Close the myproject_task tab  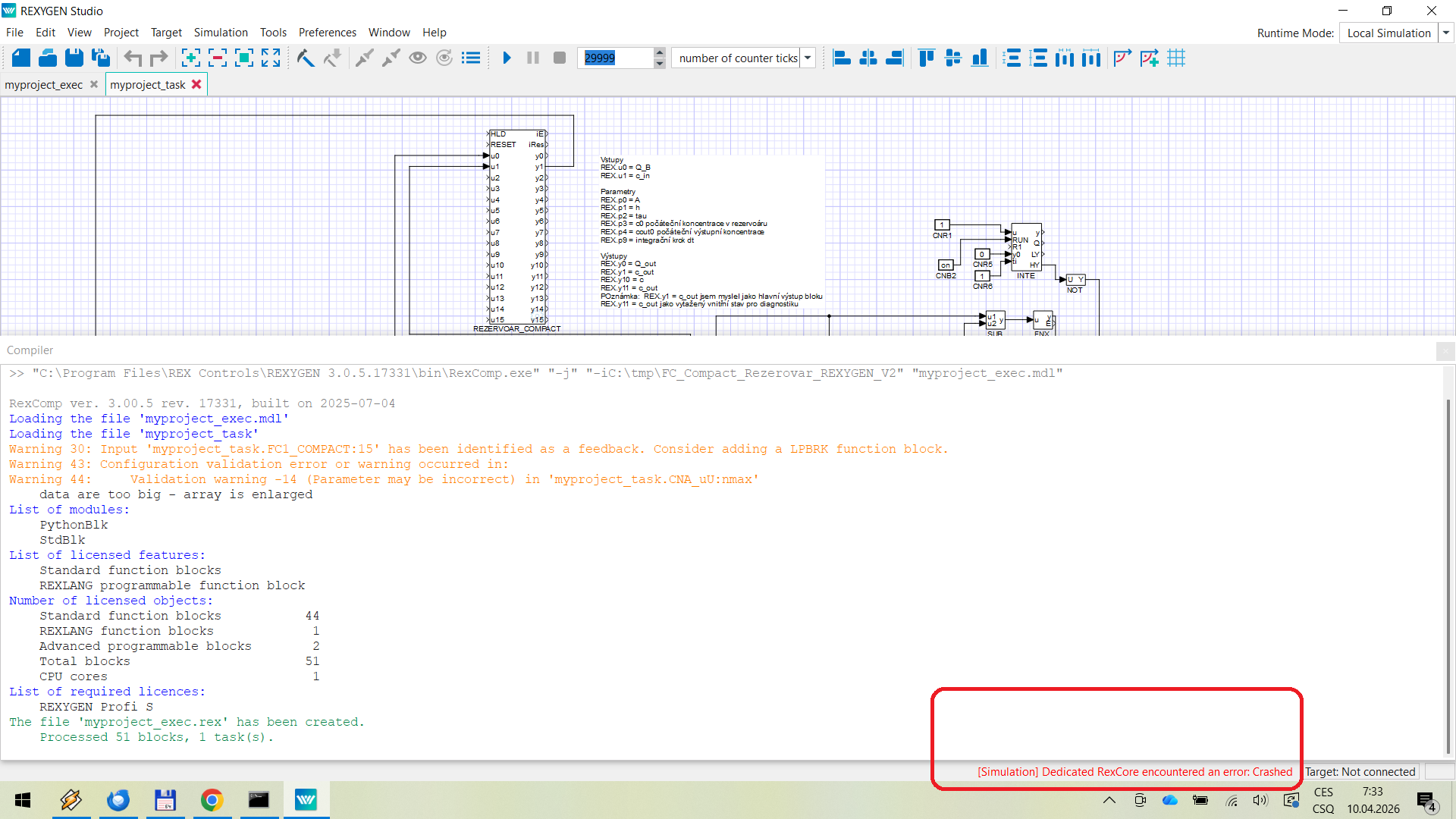(x=196, y=84)
